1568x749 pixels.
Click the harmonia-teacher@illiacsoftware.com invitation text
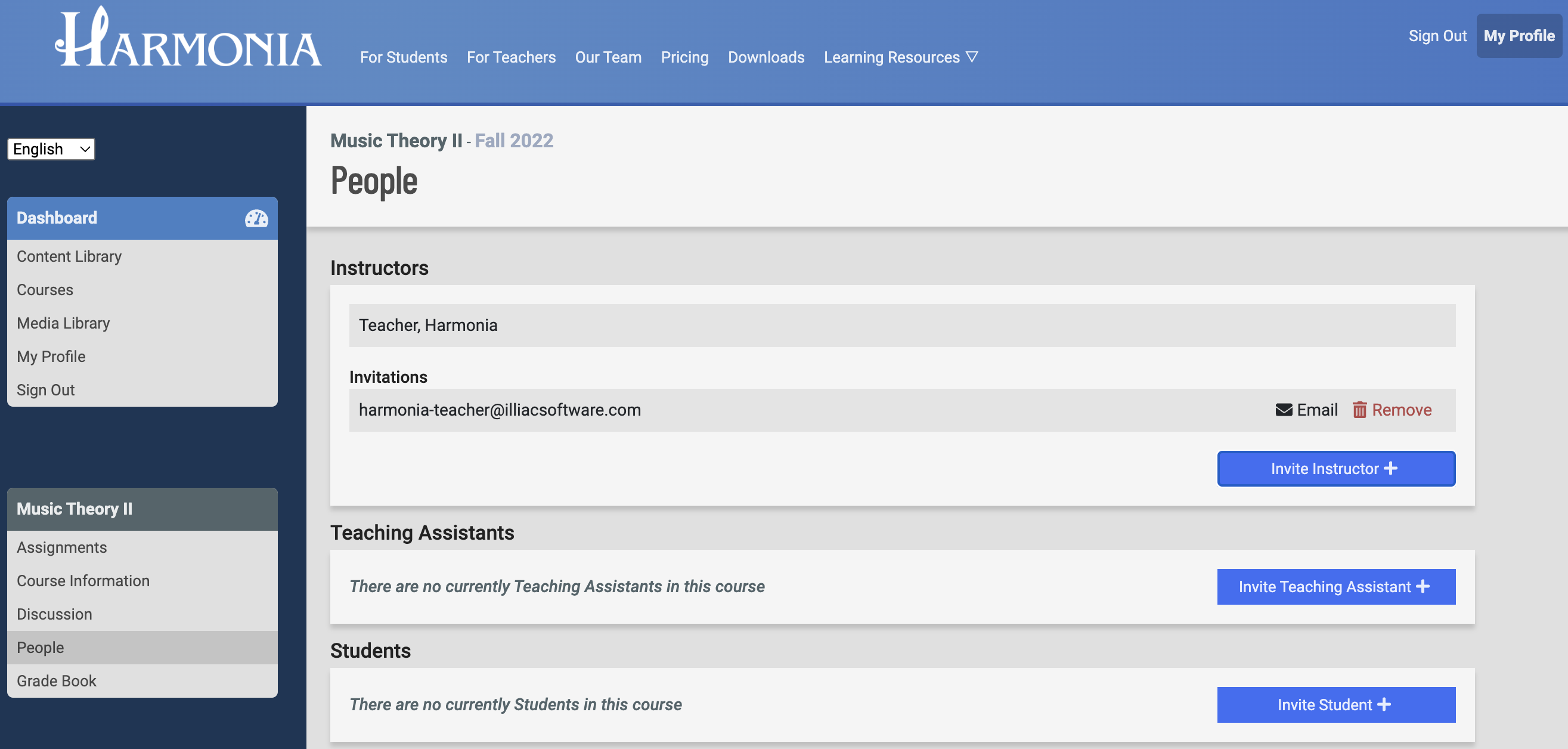[x=500, y=410]
